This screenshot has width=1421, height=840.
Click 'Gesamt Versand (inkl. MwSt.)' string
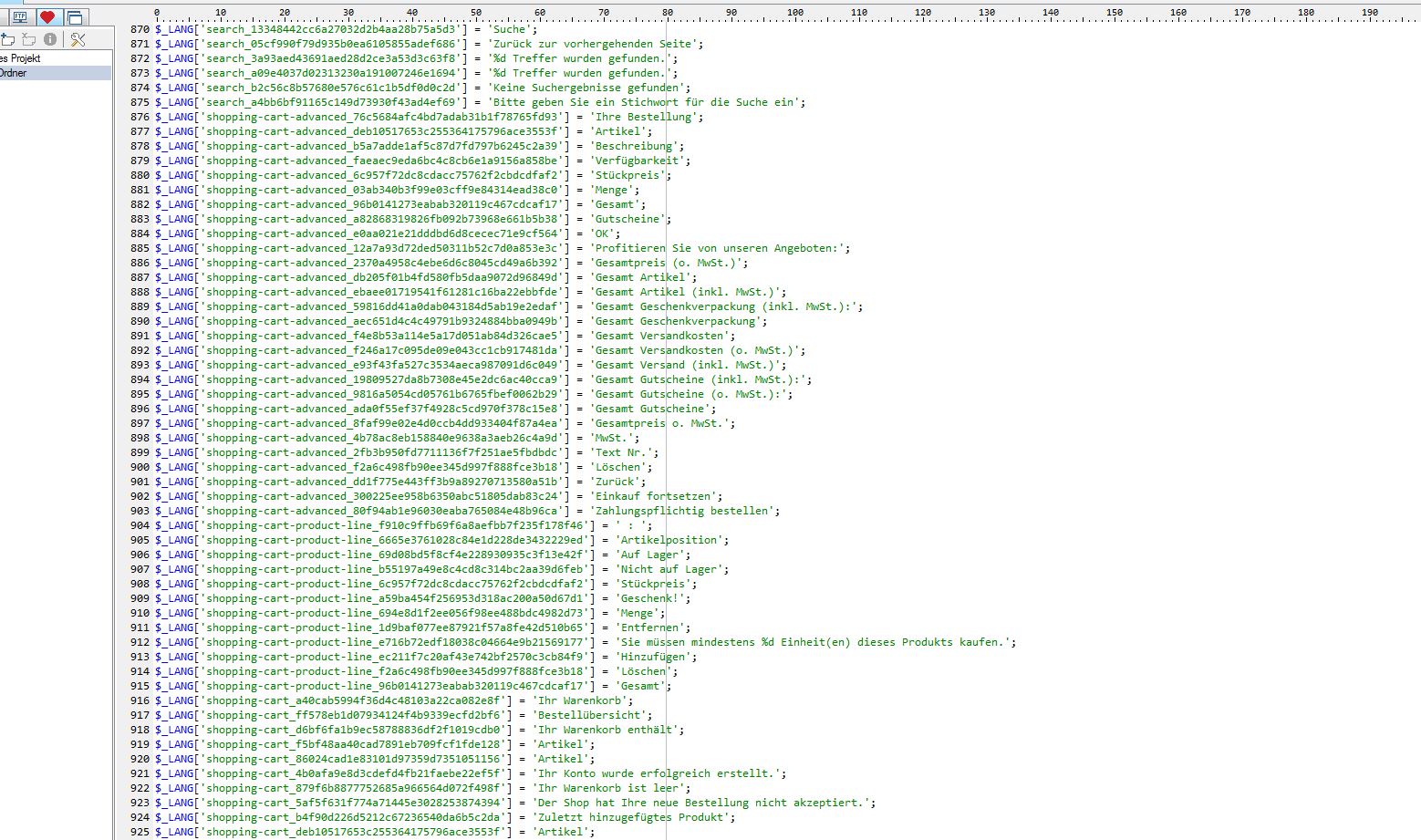point(685,365)
